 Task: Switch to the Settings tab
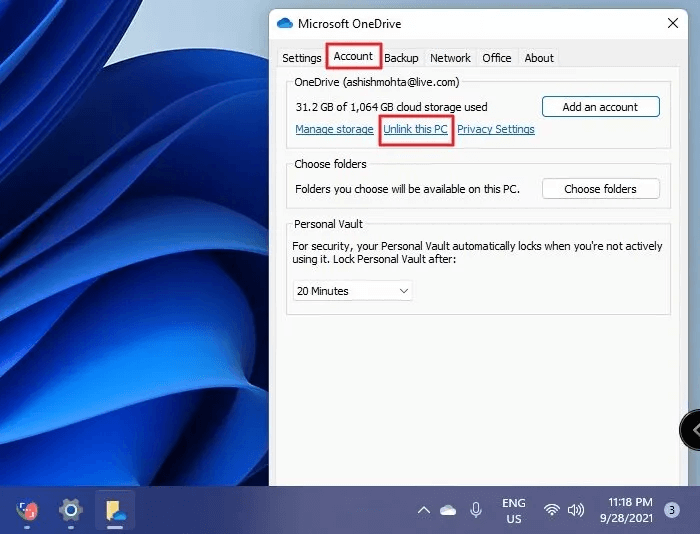301,58
